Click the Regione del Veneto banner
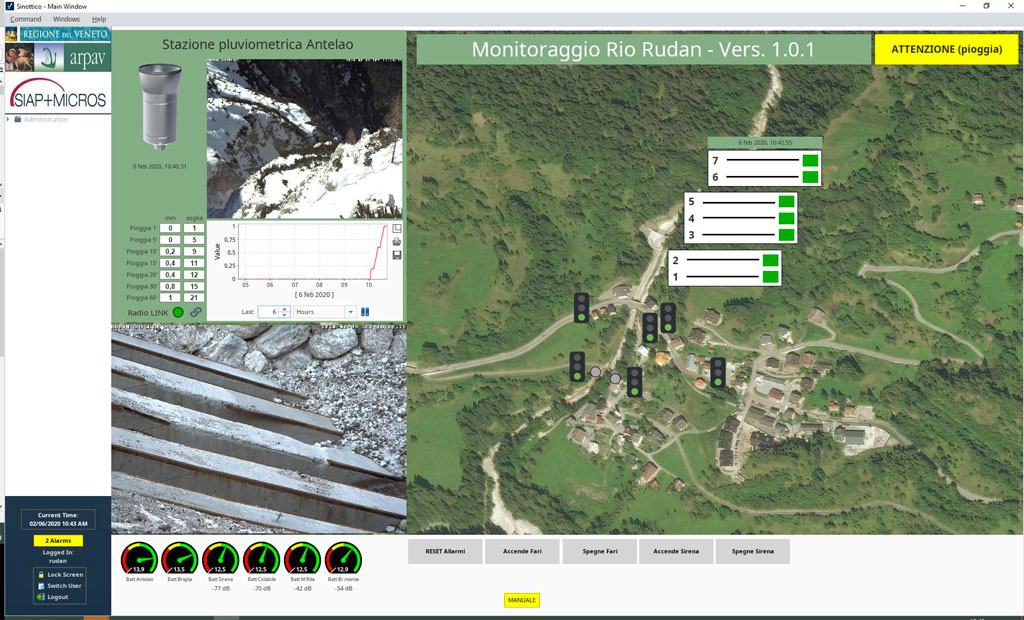Screen dimensions: 1024x620 [64, 34]
